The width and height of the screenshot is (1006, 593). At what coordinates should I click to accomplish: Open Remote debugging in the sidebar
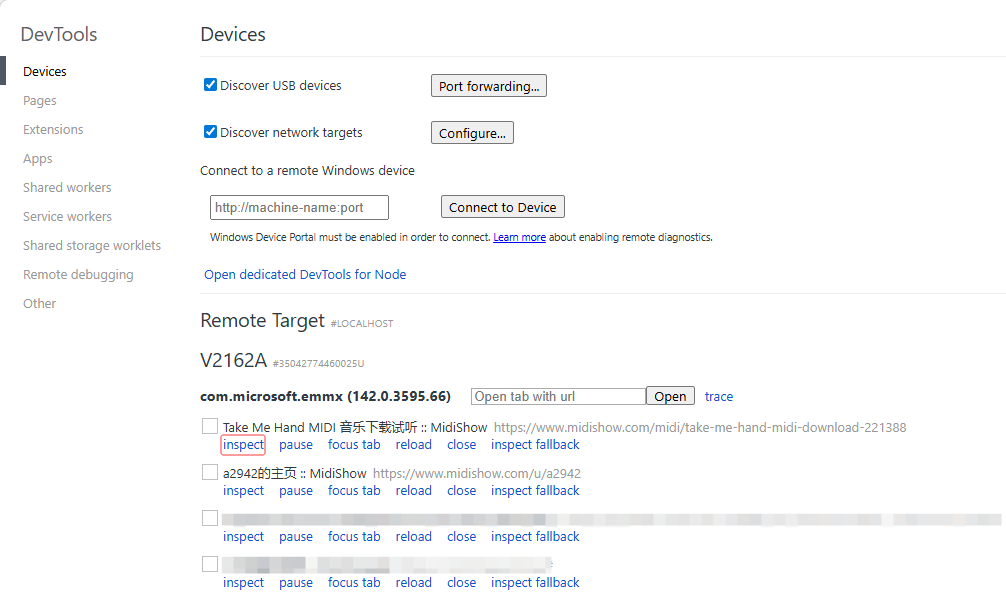(78, 275)
